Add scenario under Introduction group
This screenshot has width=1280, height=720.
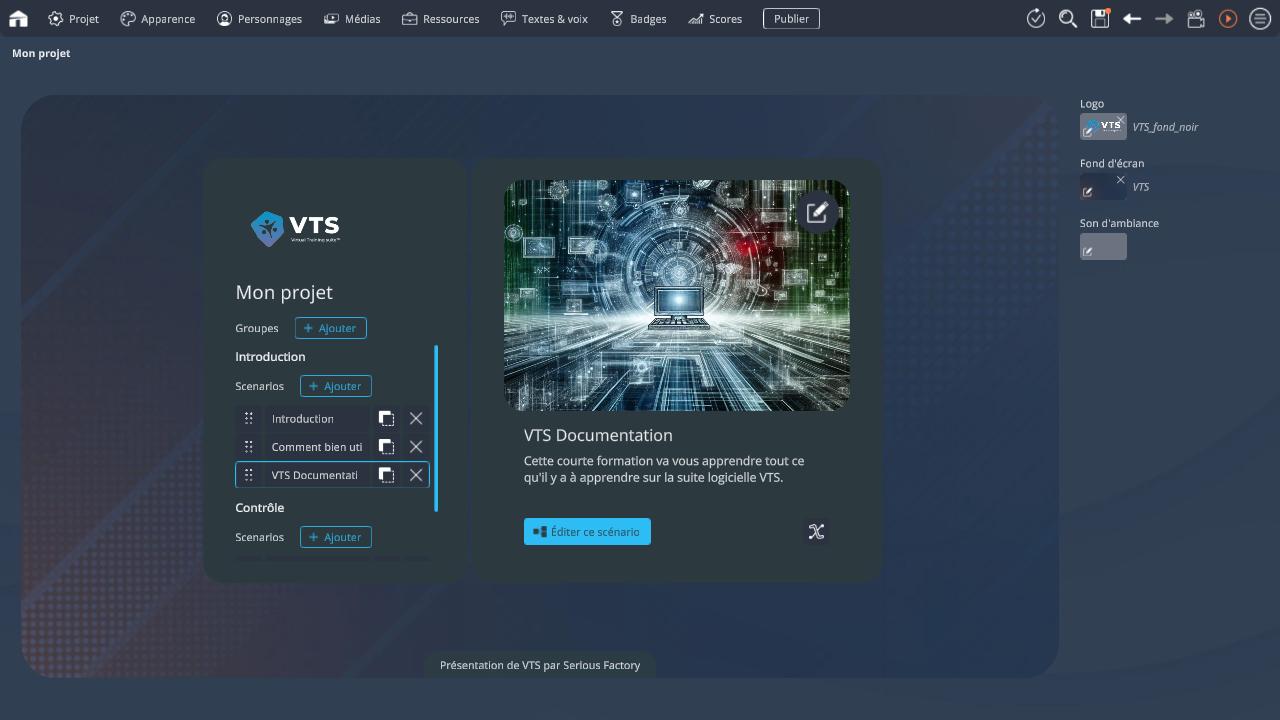point(336,386)
